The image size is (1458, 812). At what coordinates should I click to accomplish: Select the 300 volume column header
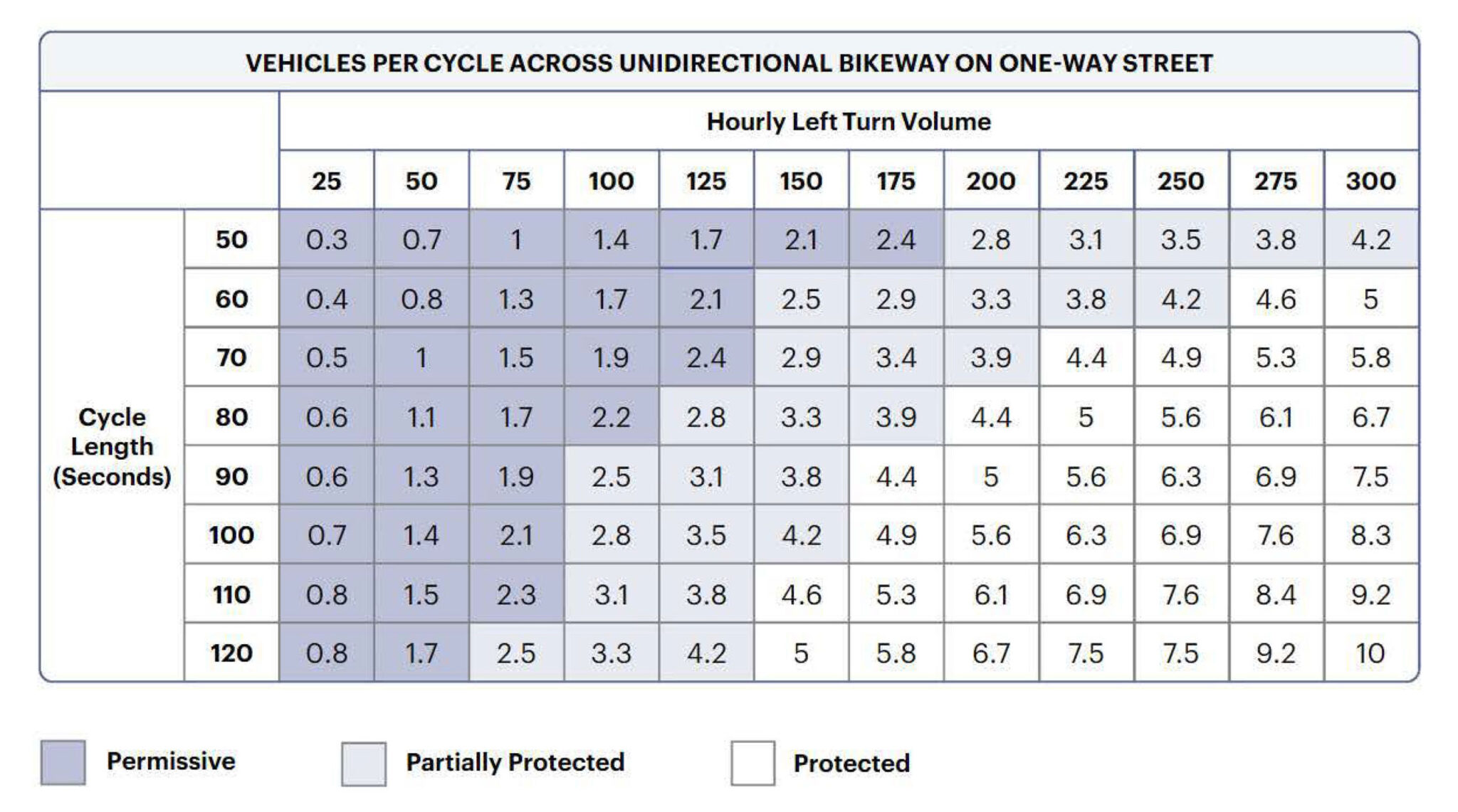point(1370,181)
